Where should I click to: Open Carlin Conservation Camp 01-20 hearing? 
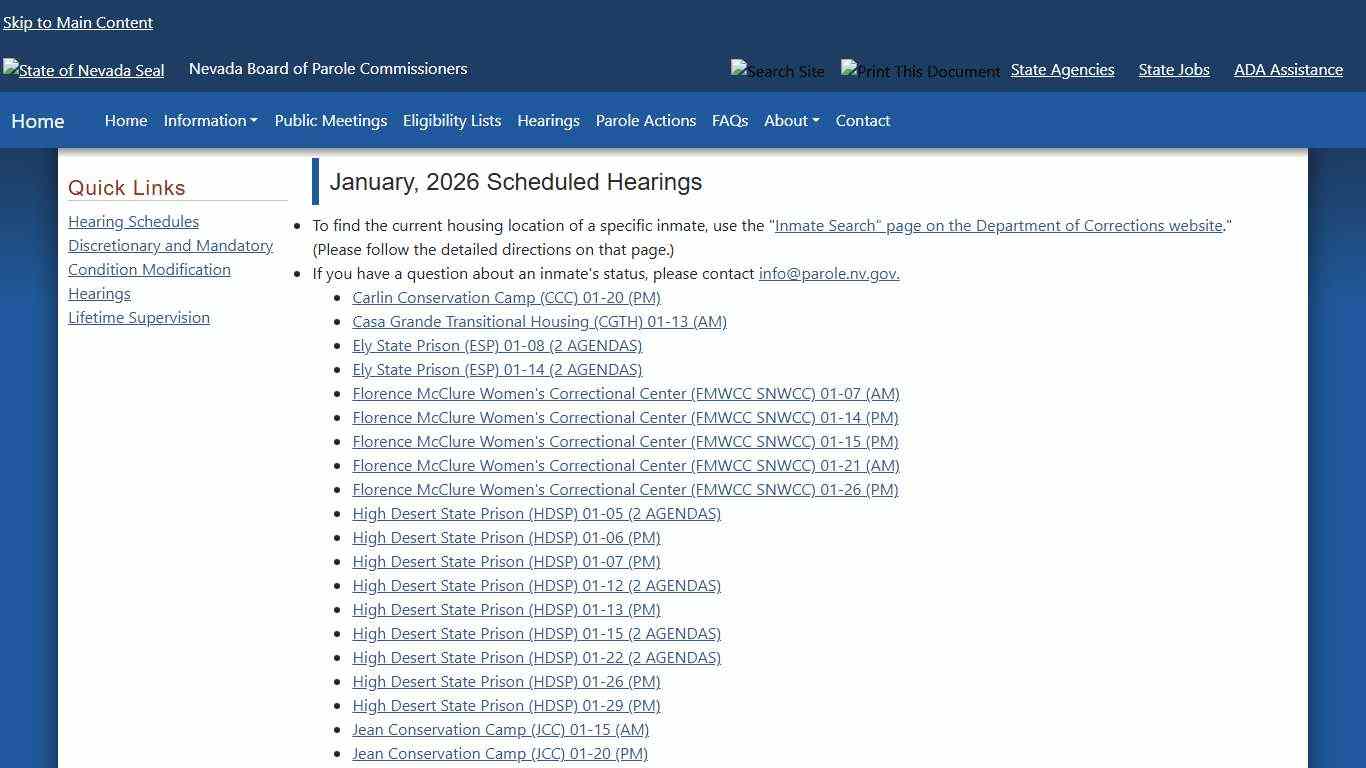click(506, 297)
